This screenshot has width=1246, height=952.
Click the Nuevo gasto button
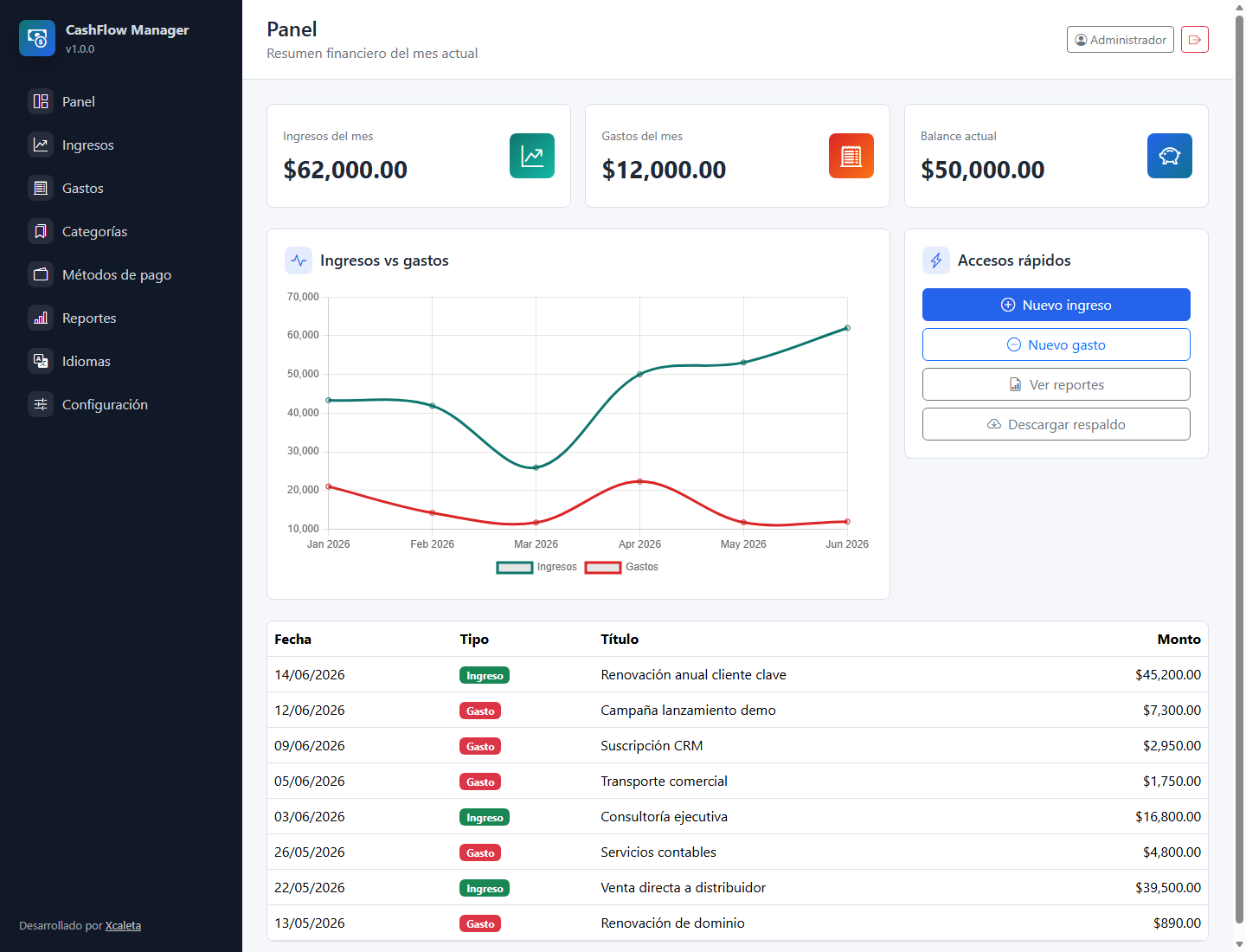[1057, 344]
